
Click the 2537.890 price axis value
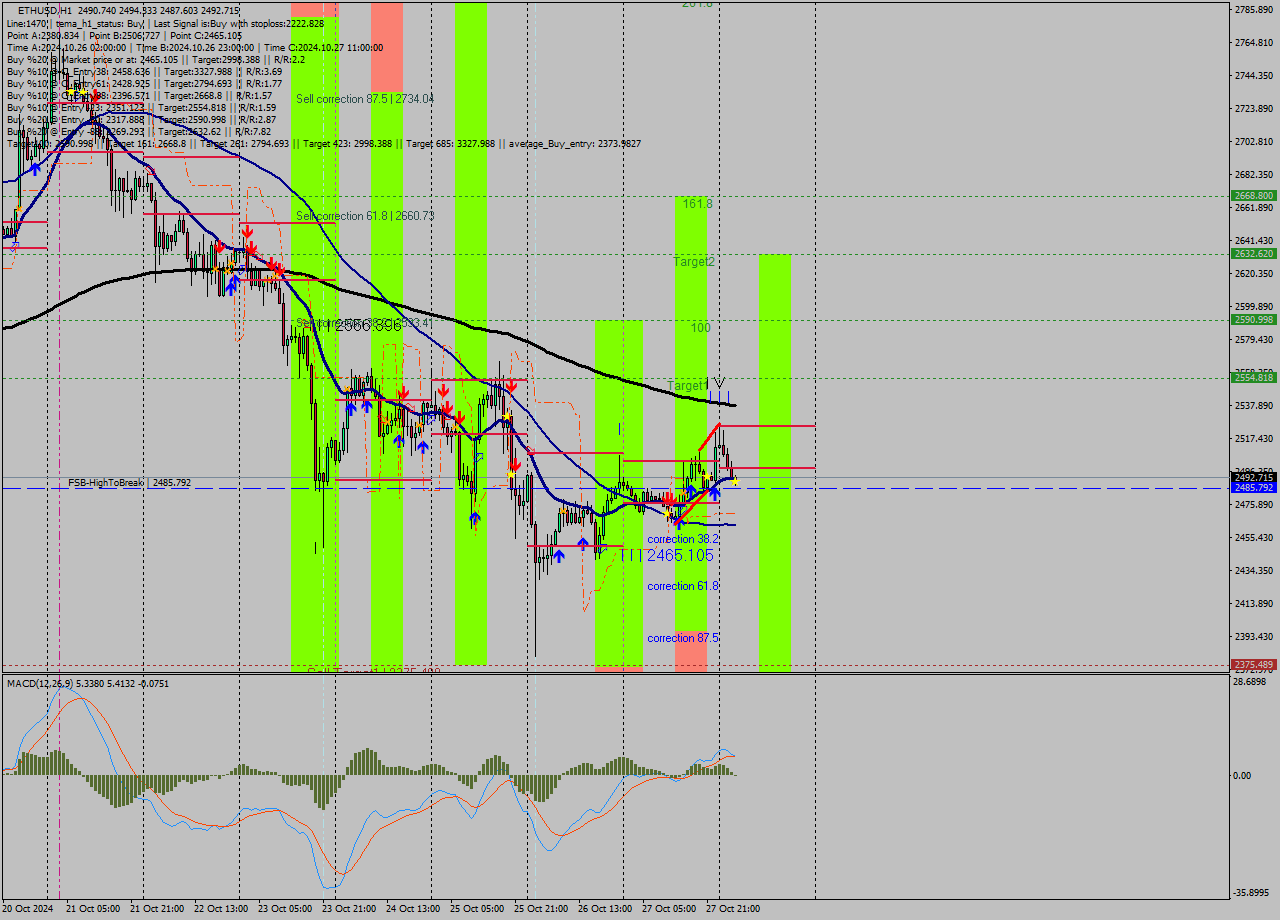pyautogui.click(x=1254, y=406)
